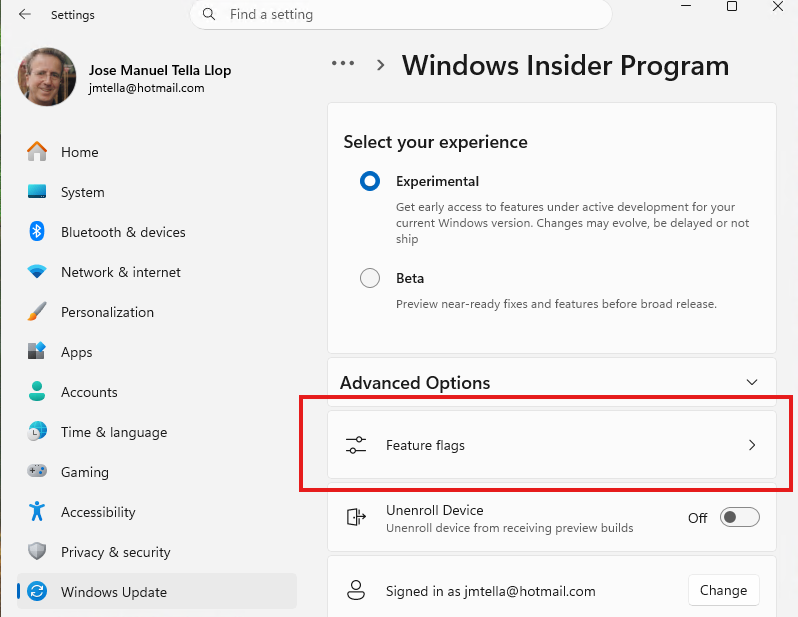Open Privacy & security shield icon
This screenshot has width=798, height=617.
point(37,552)
